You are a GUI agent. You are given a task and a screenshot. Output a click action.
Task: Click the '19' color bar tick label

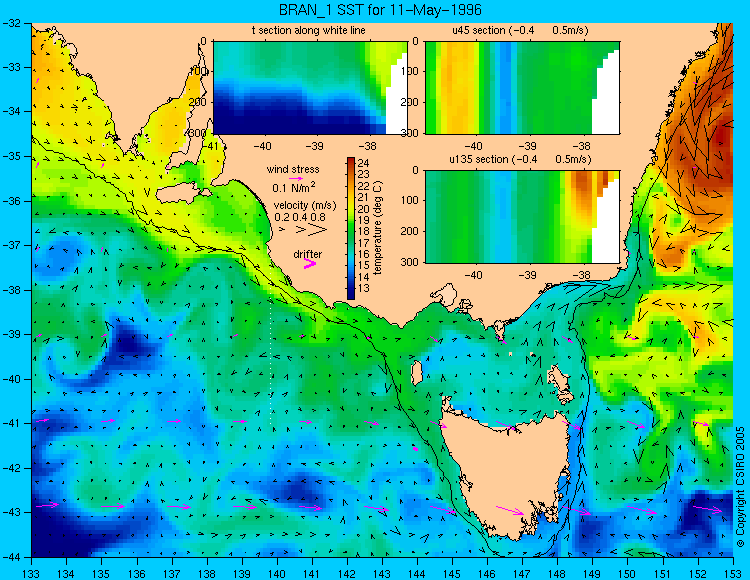(364, 220)
